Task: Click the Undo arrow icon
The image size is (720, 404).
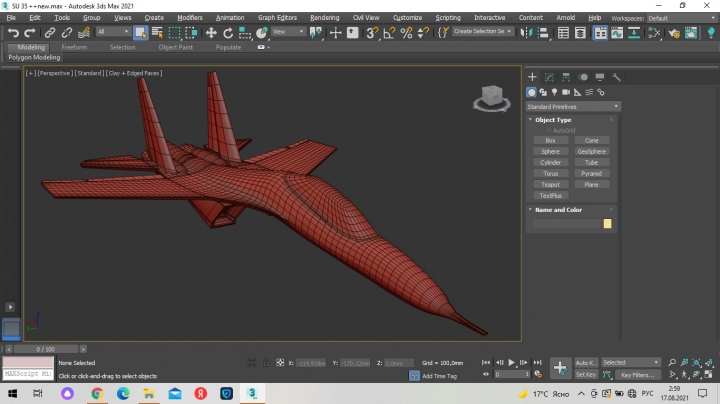Action: [13, 33]
